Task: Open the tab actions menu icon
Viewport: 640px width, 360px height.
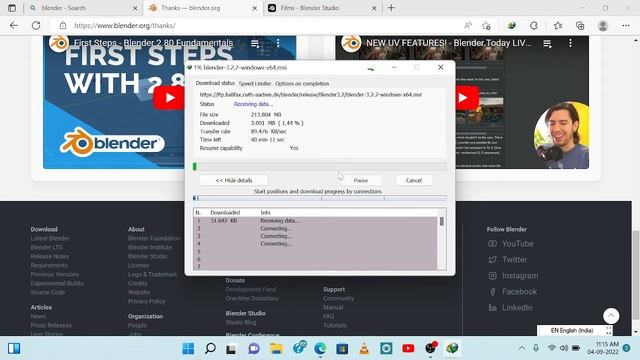Action: pyautogui.click(x=12, y=8)
